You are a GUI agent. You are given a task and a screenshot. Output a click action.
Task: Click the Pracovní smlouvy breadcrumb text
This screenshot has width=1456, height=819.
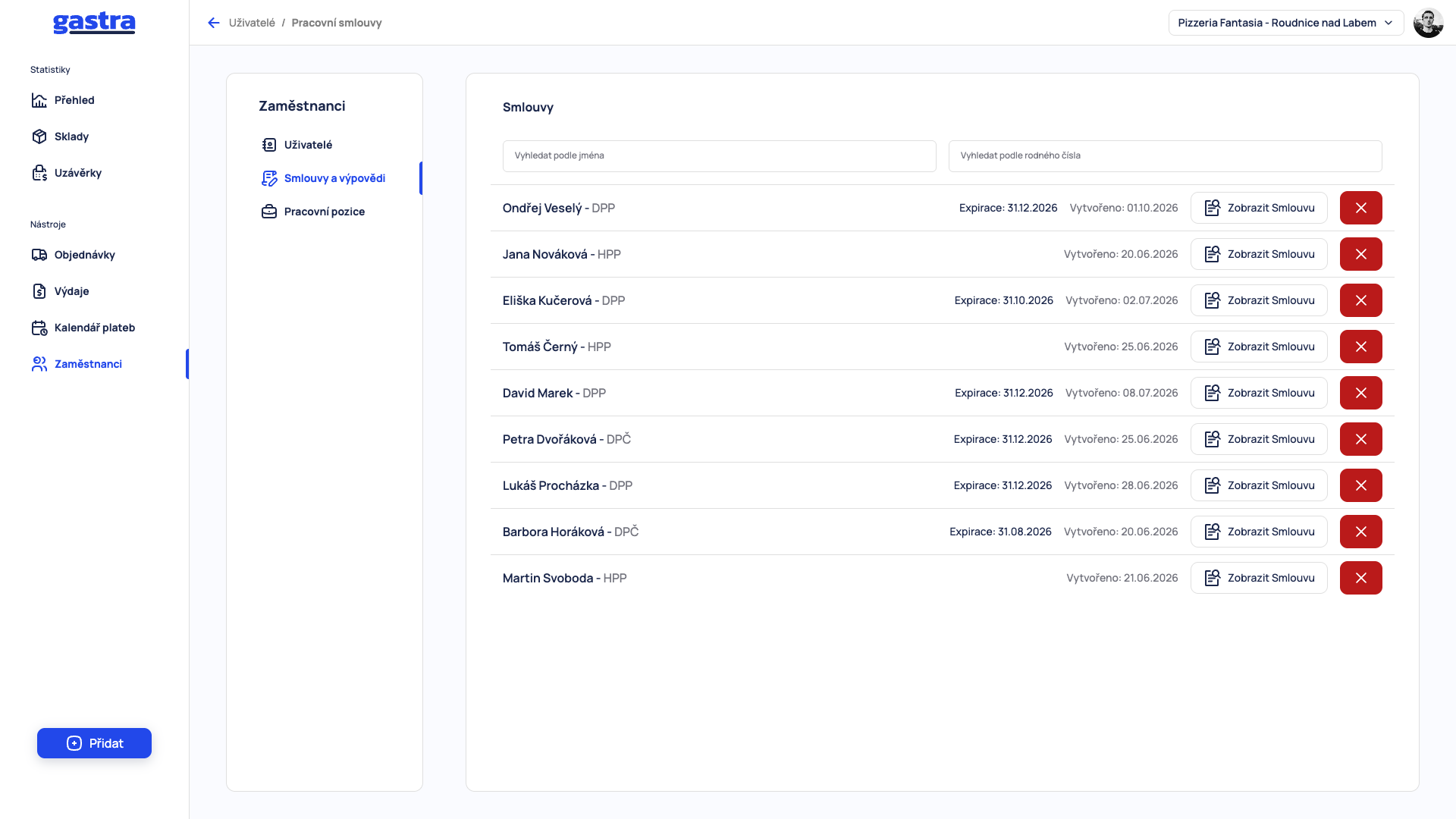pos(337,23)
